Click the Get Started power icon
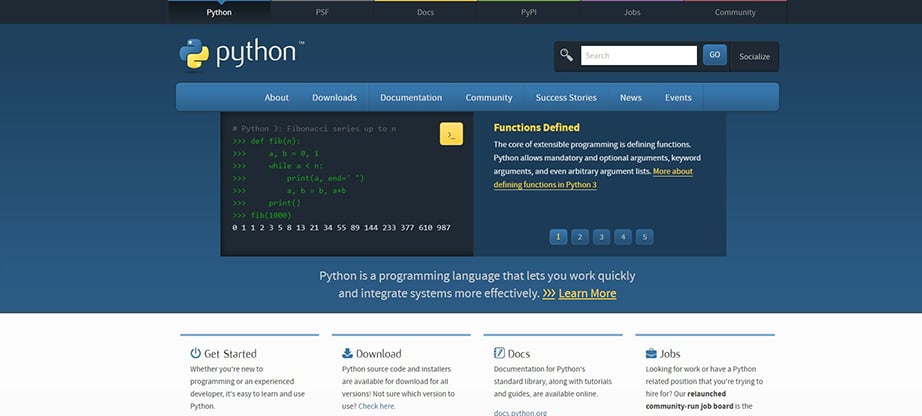 [x=196, y=353]
